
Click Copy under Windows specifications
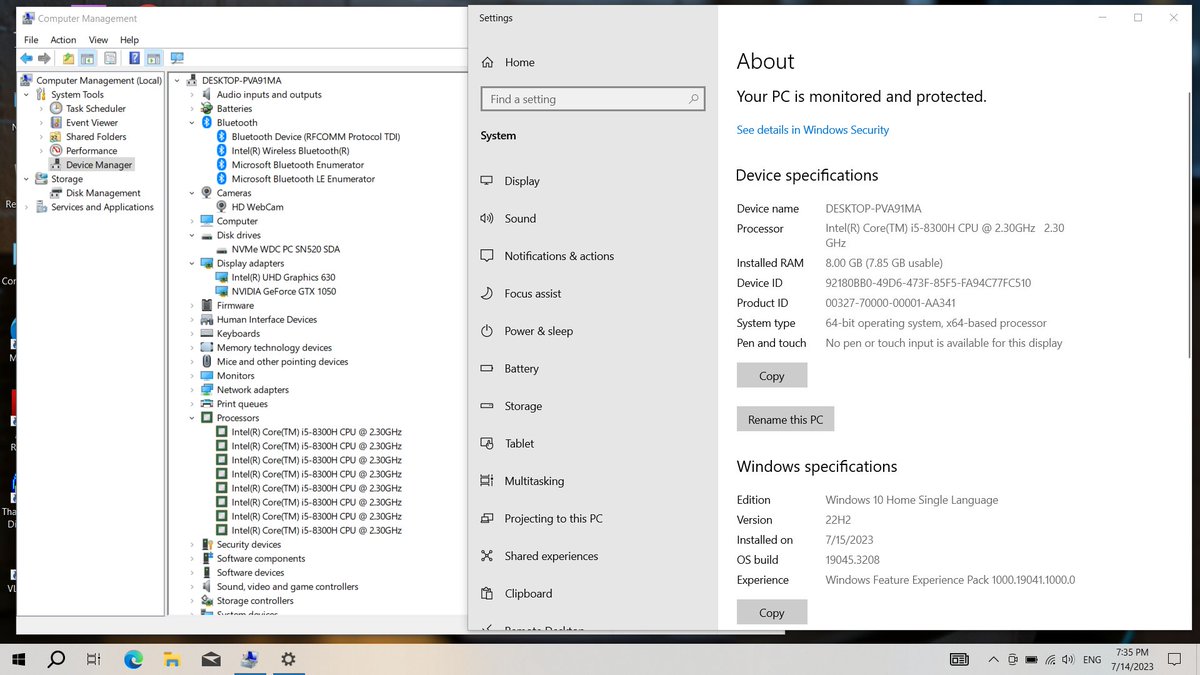point(771,612)
